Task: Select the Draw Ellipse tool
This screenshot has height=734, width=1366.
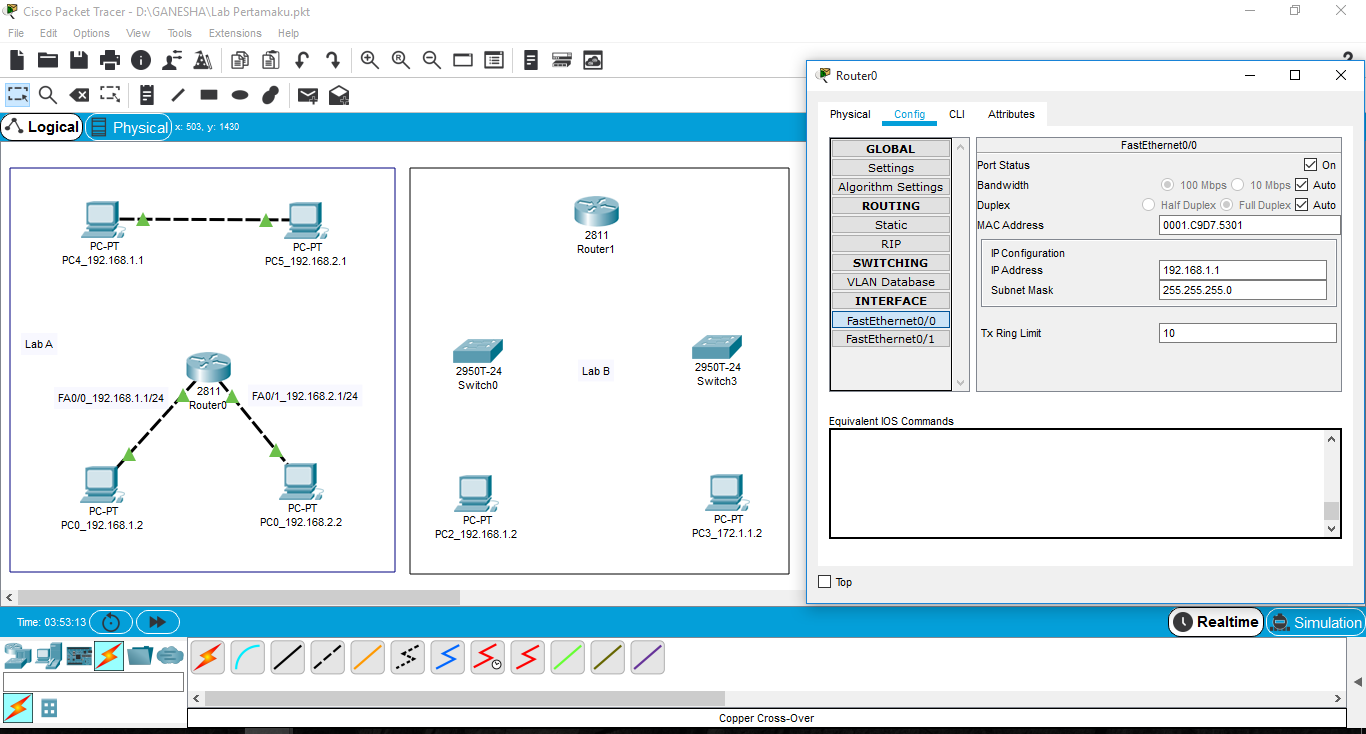Action: pos(240,95)
